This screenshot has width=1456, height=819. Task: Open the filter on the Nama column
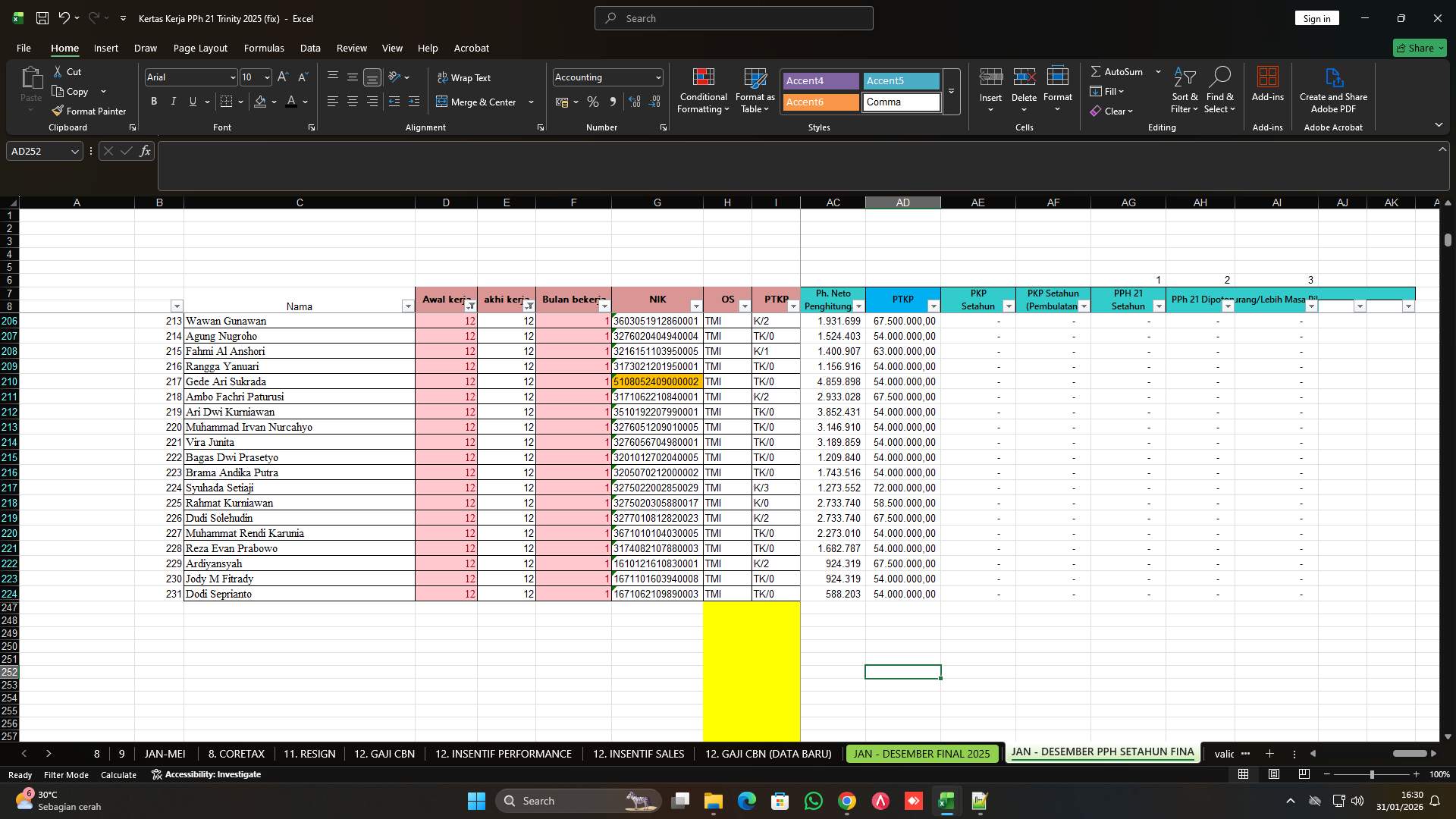[x=407, y=306]
